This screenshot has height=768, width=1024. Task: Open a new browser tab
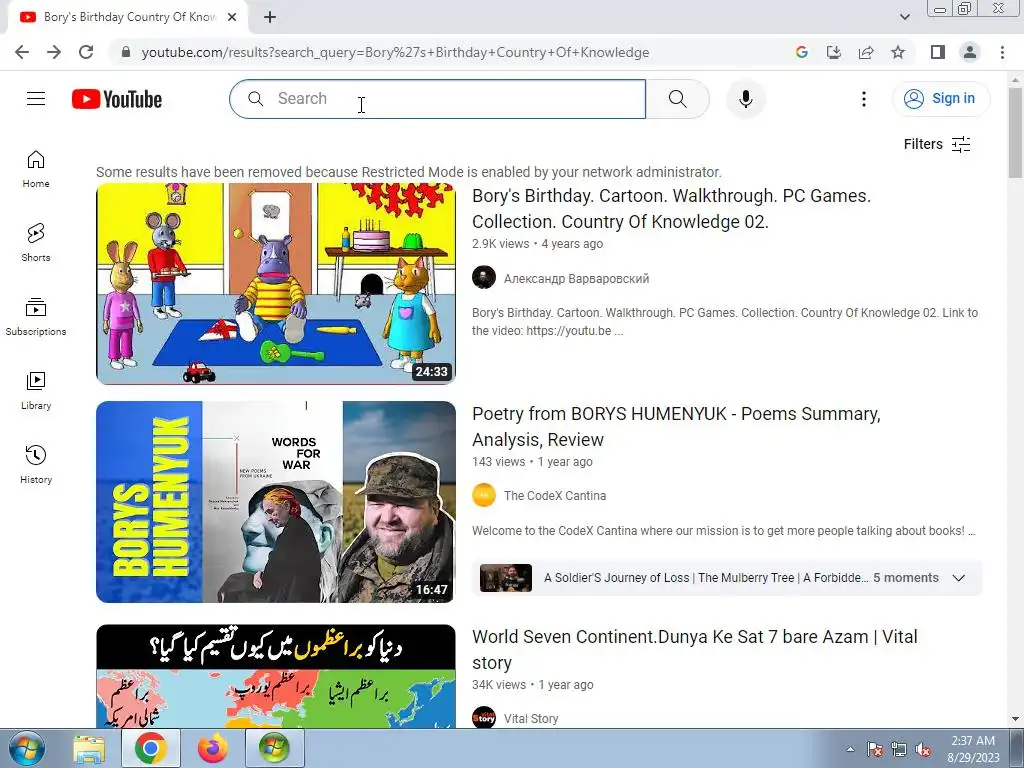point(270,17)
